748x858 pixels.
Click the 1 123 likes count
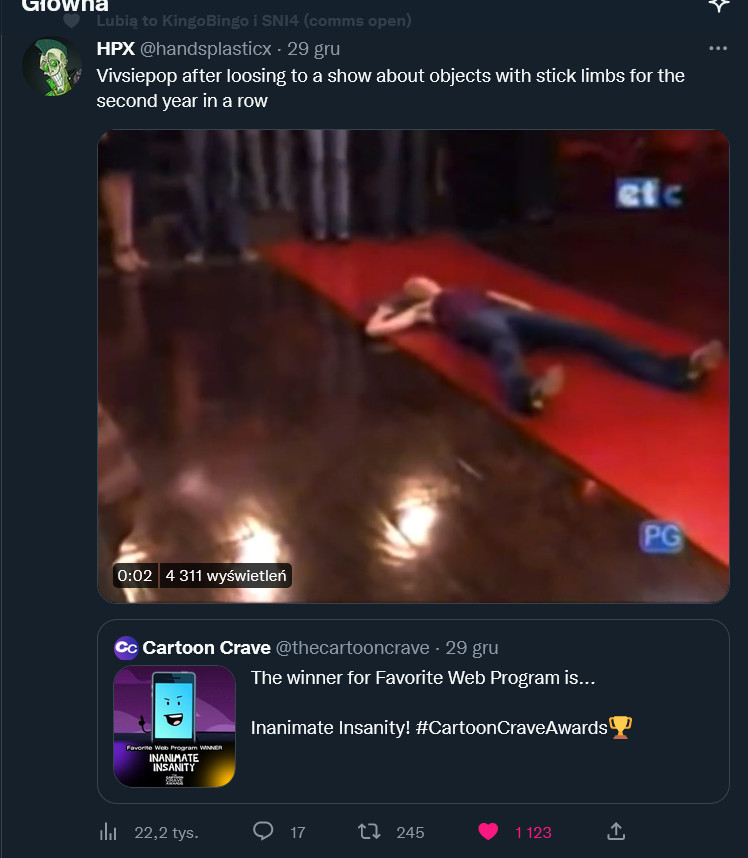pyautogui.click(x=533, y=832)
